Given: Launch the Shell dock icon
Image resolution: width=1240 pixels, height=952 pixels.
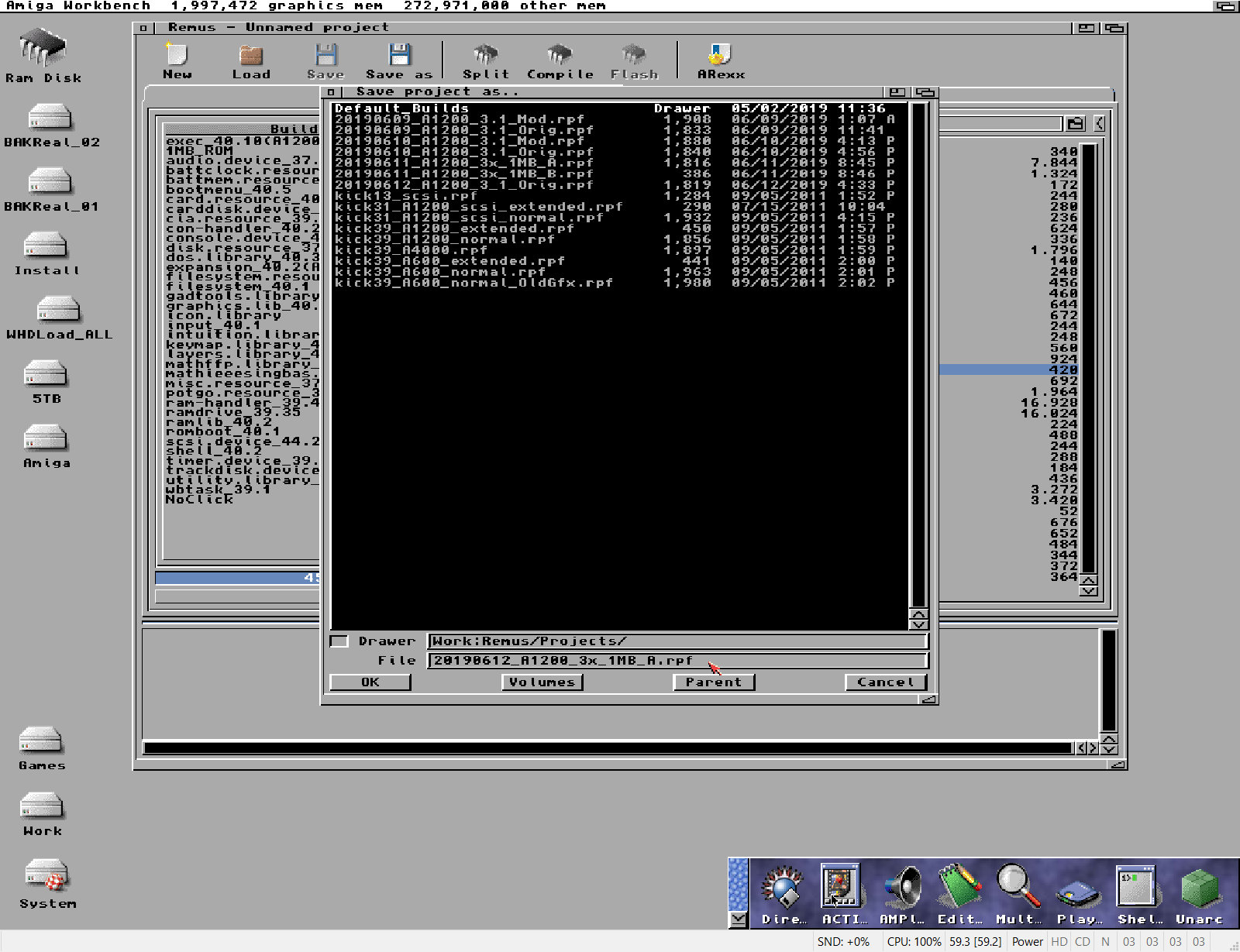Looking at the screenshot, I should click(x=1138, y=894).
